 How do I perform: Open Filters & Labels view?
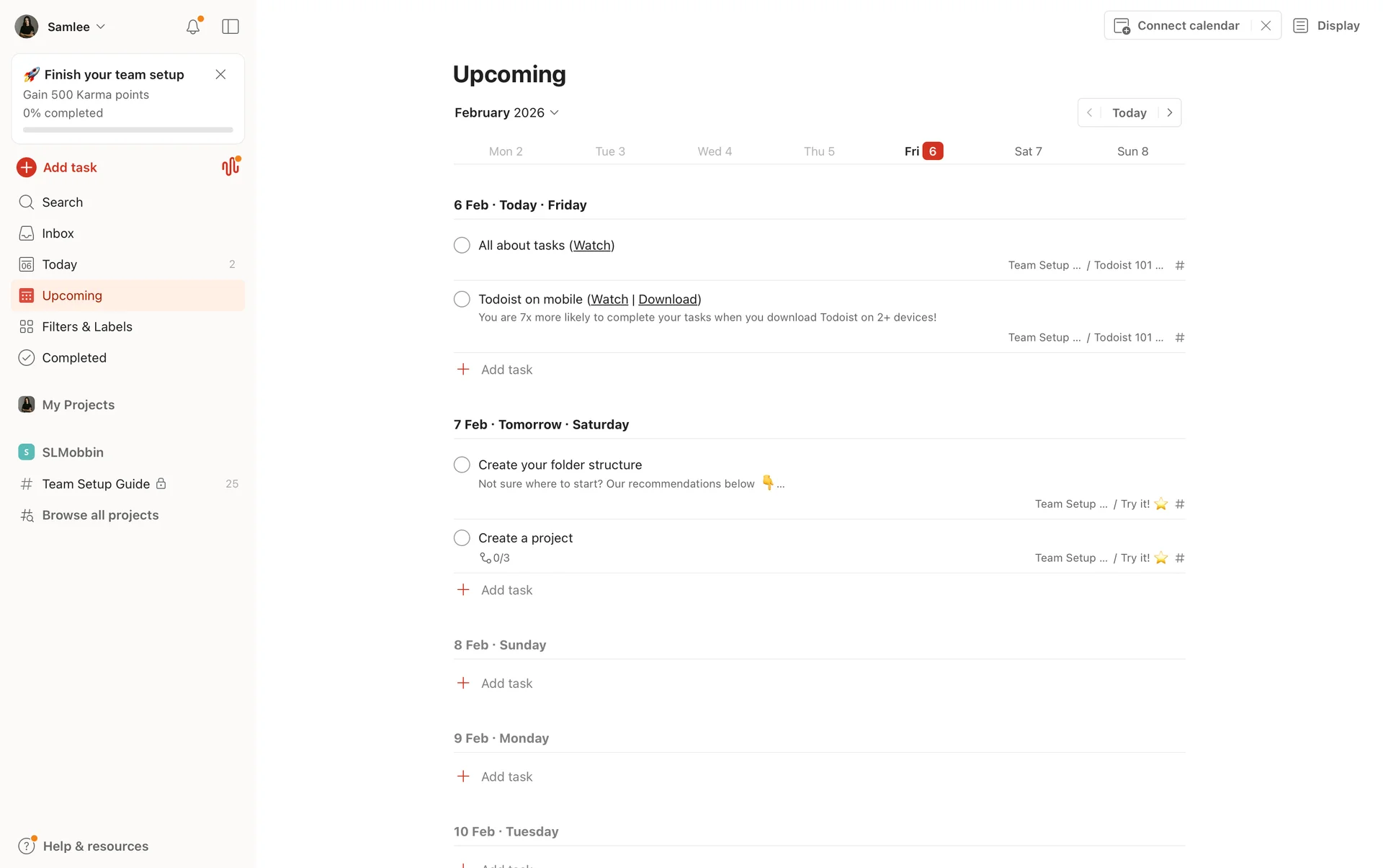[x=87, y=326]
